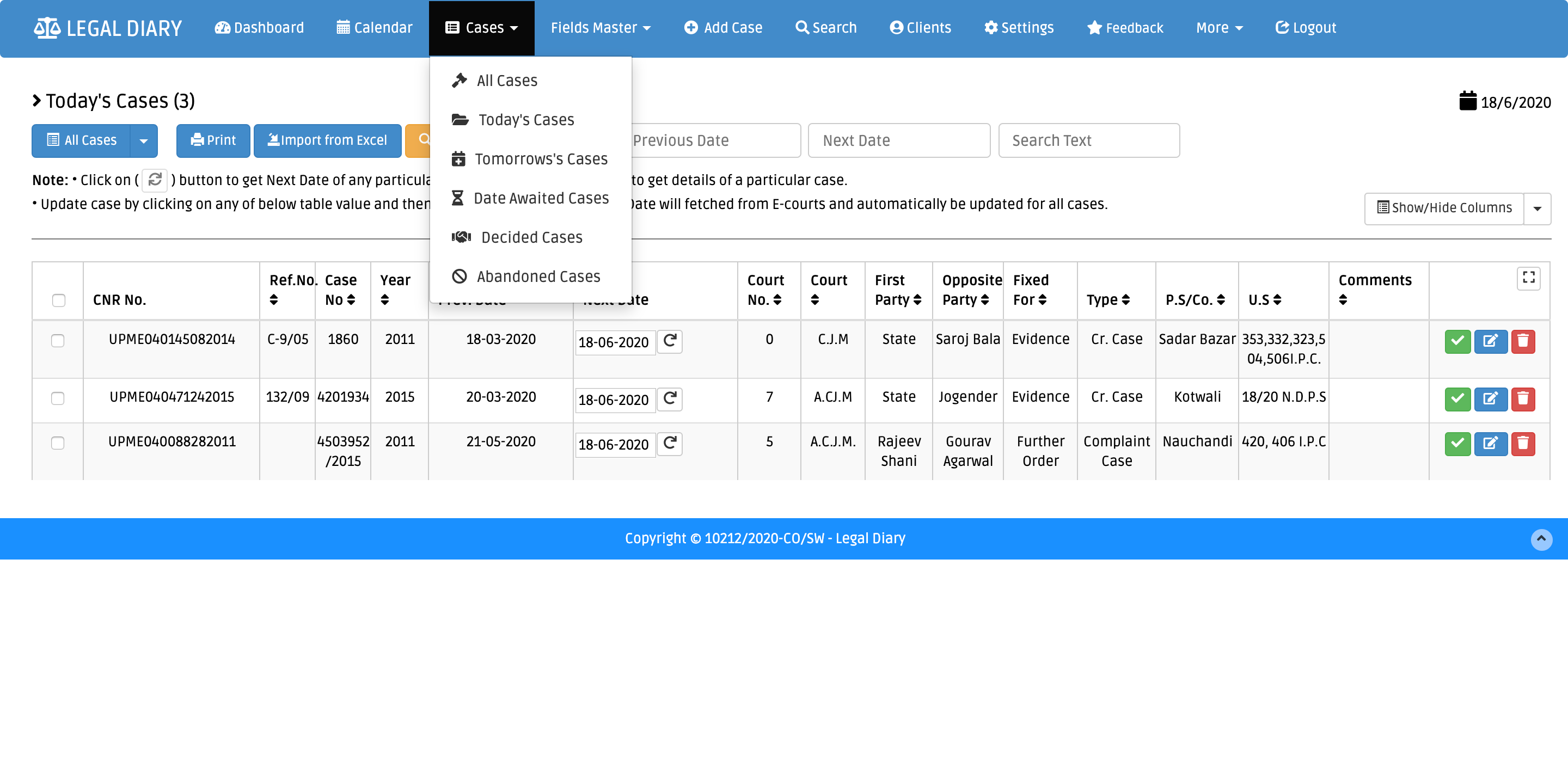Edit case UPME040145082014

point(1490,341)
